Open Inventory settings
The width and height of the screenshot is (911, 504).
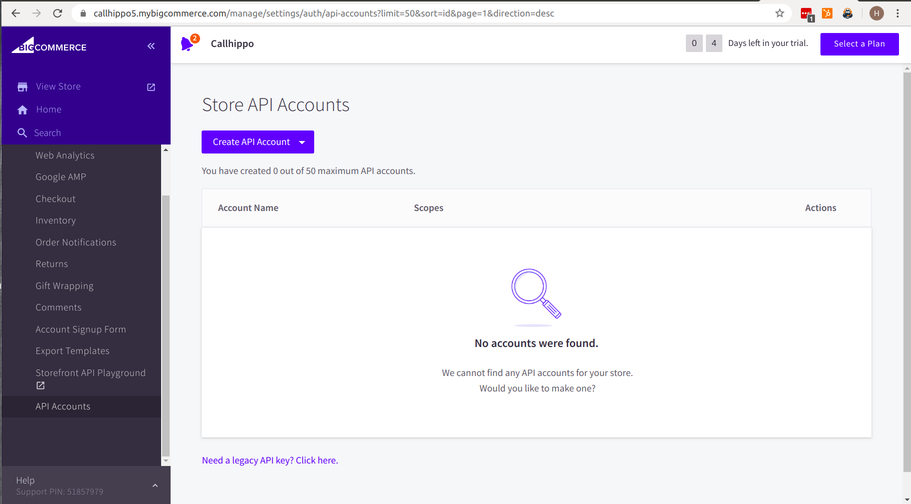pos(55,220)
